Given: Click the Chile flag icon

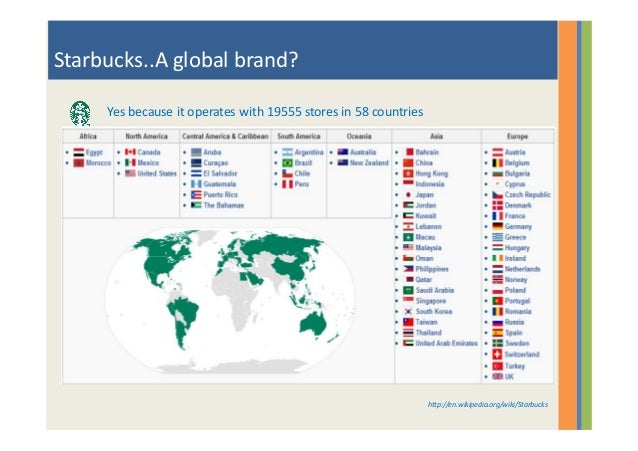Looking at the screenshot, I should (287, 173).
